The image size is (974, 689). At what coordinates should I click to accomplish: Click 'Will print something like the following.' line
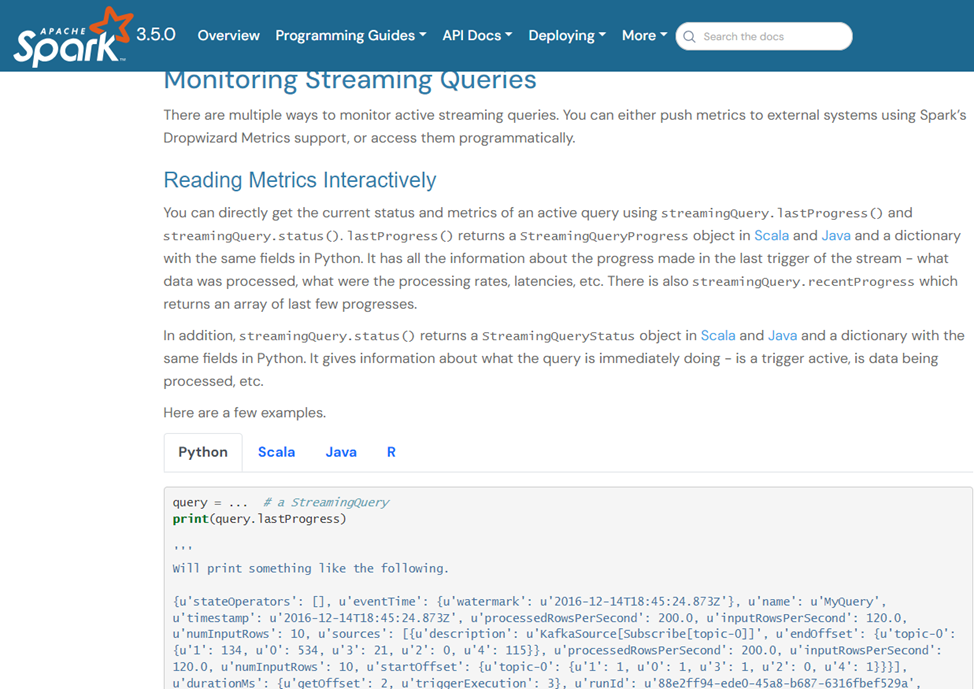coord(311,568)
